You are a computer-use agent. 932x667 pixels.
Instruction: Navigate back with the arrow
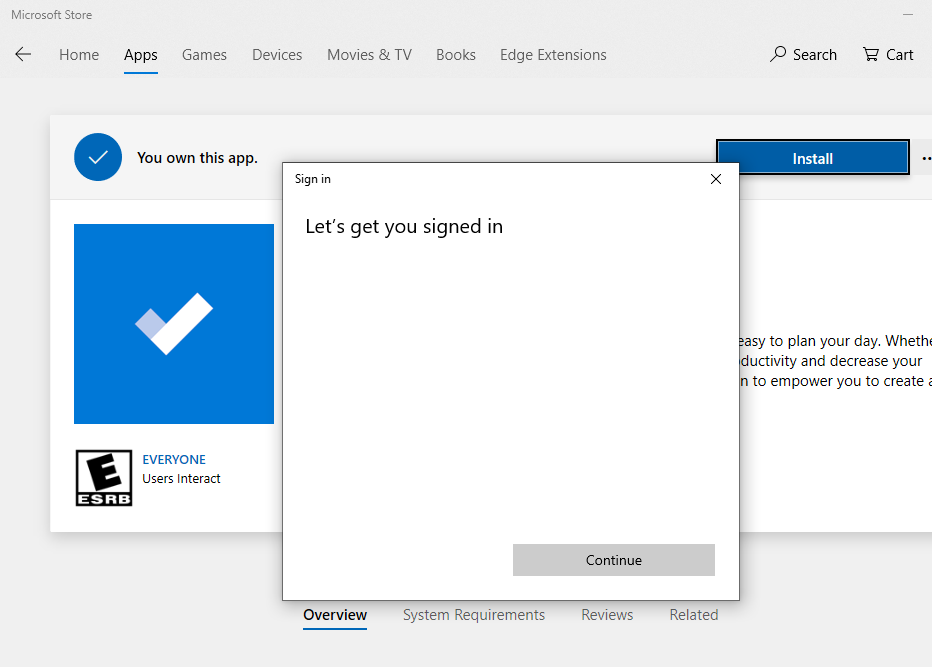point(23,54)
